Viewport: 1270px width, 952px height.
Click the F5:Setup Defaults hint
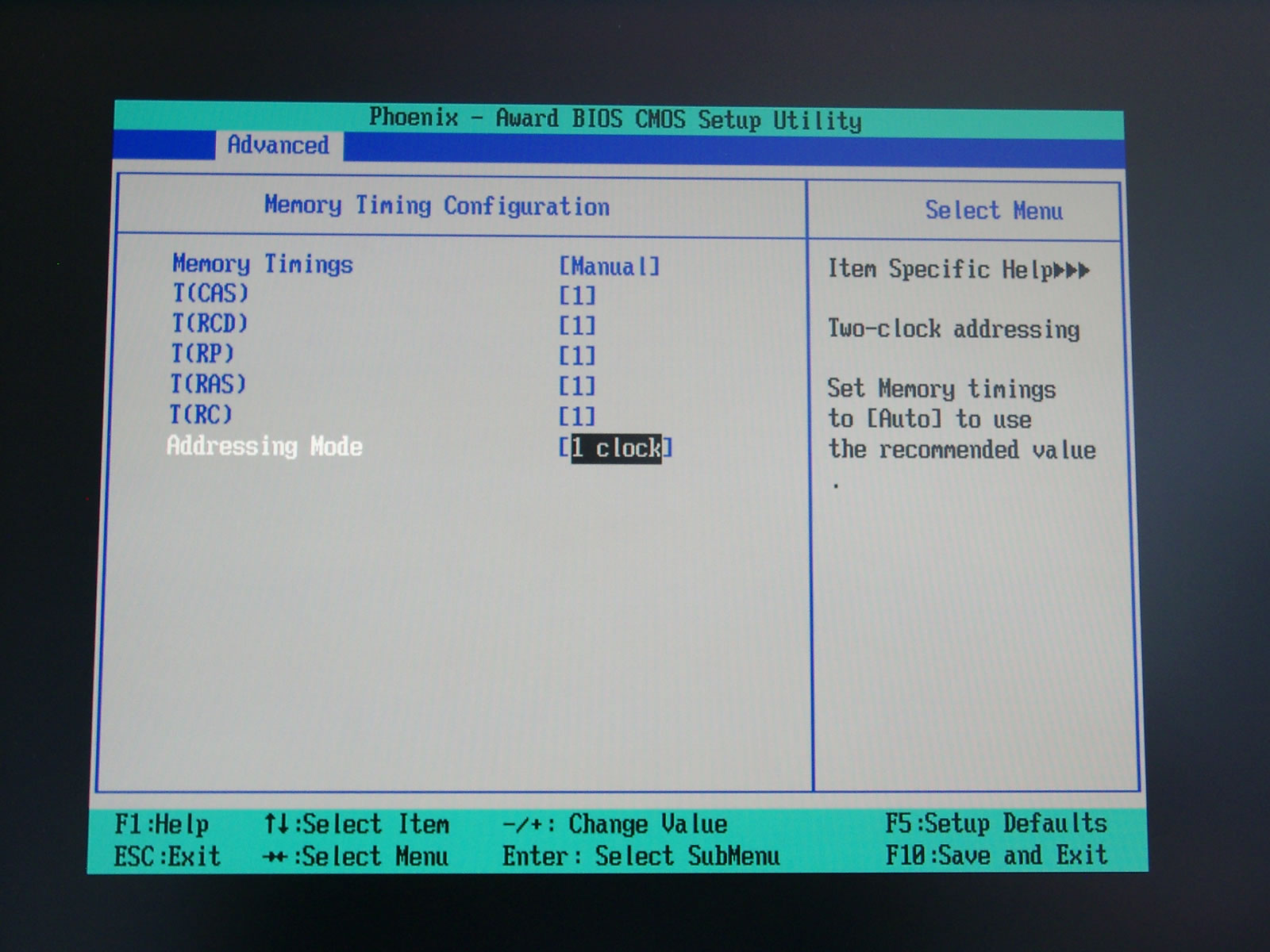coord(996,823)
